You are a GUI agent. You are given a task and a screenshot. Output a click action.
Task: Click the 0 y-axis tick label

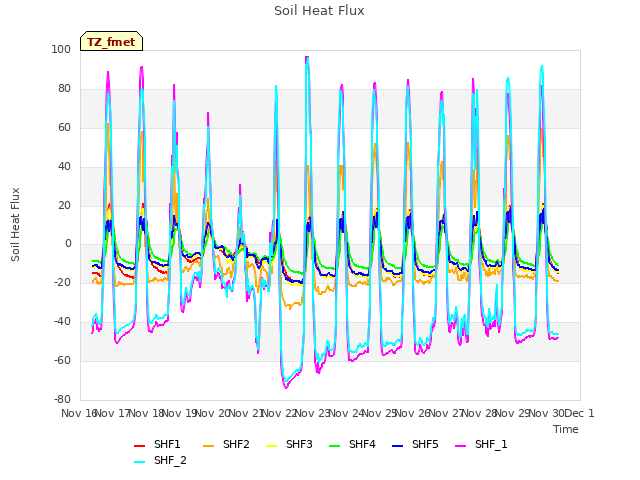click(x=68, y=244)
